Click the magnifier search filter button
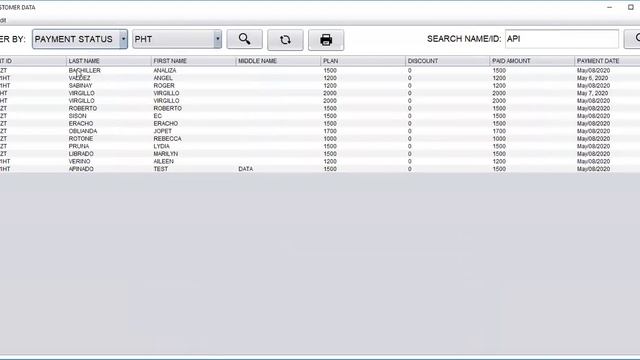This screenshot has height=360, width=640. click(x=244, y=39)
